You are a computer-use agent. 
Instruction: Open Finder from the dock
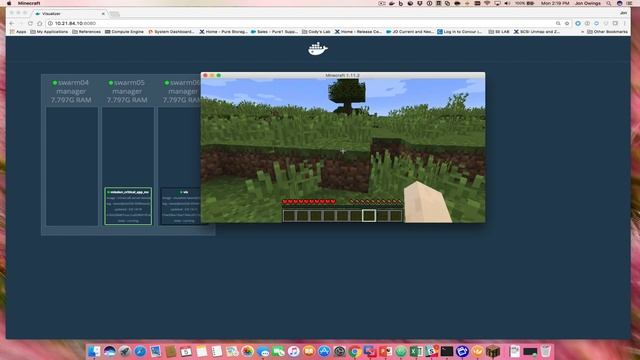pos(94,351)
